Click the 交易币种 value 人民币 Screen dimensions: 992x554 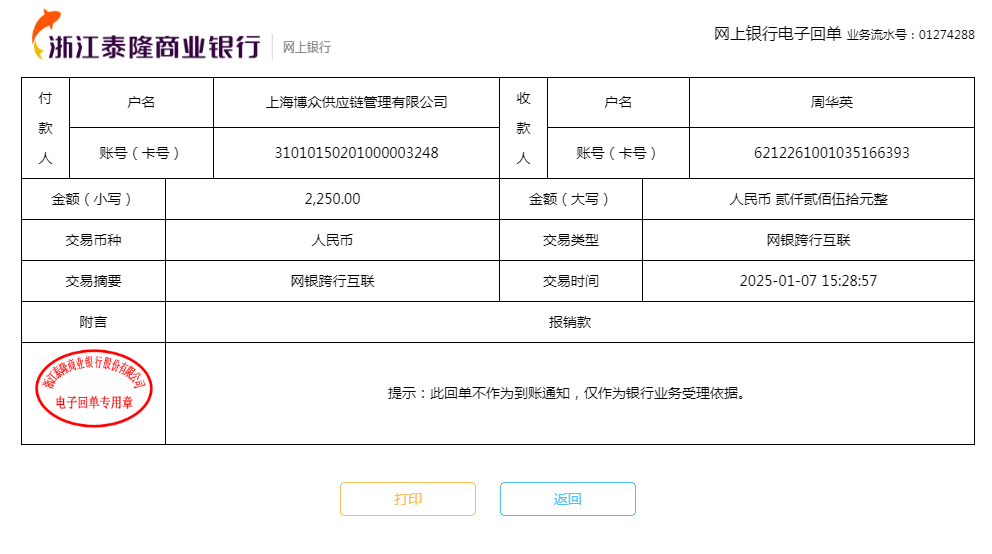[x=332, y=240]
